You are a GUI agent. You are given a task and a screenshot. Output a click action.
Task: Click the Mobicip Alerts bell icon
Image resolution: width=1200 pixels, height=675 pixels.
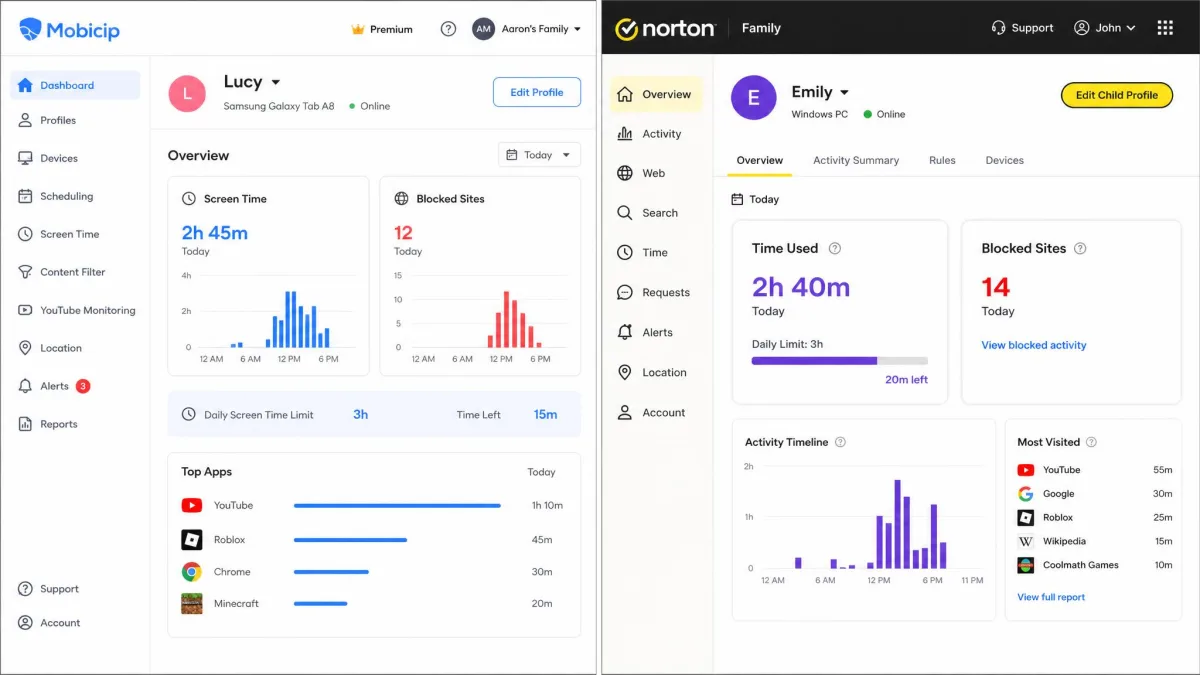point(25,386)
